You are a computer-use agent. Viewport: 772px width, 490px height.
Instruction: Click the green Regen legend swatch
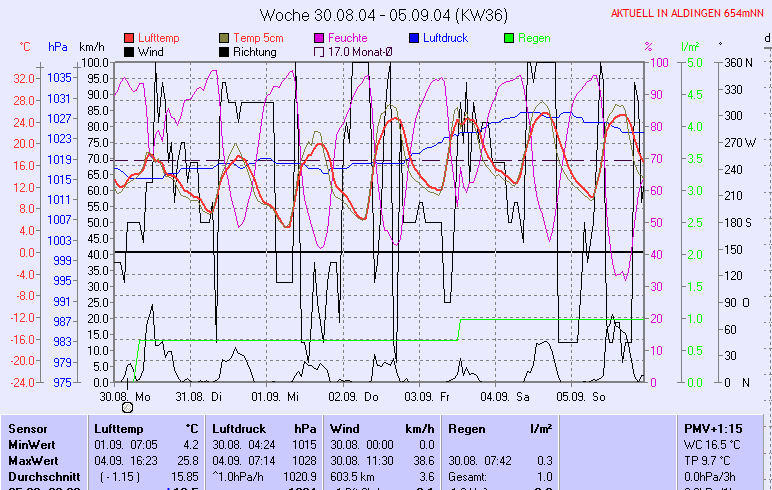(x=509, y=38)
